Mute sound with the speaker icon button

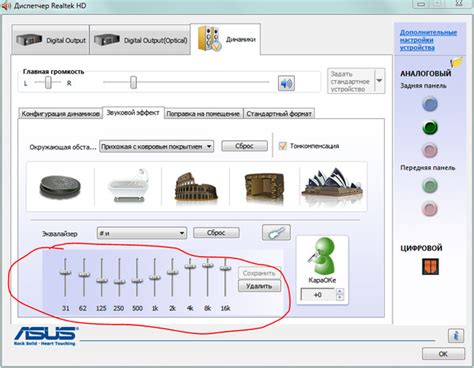[x=286, y=83]
